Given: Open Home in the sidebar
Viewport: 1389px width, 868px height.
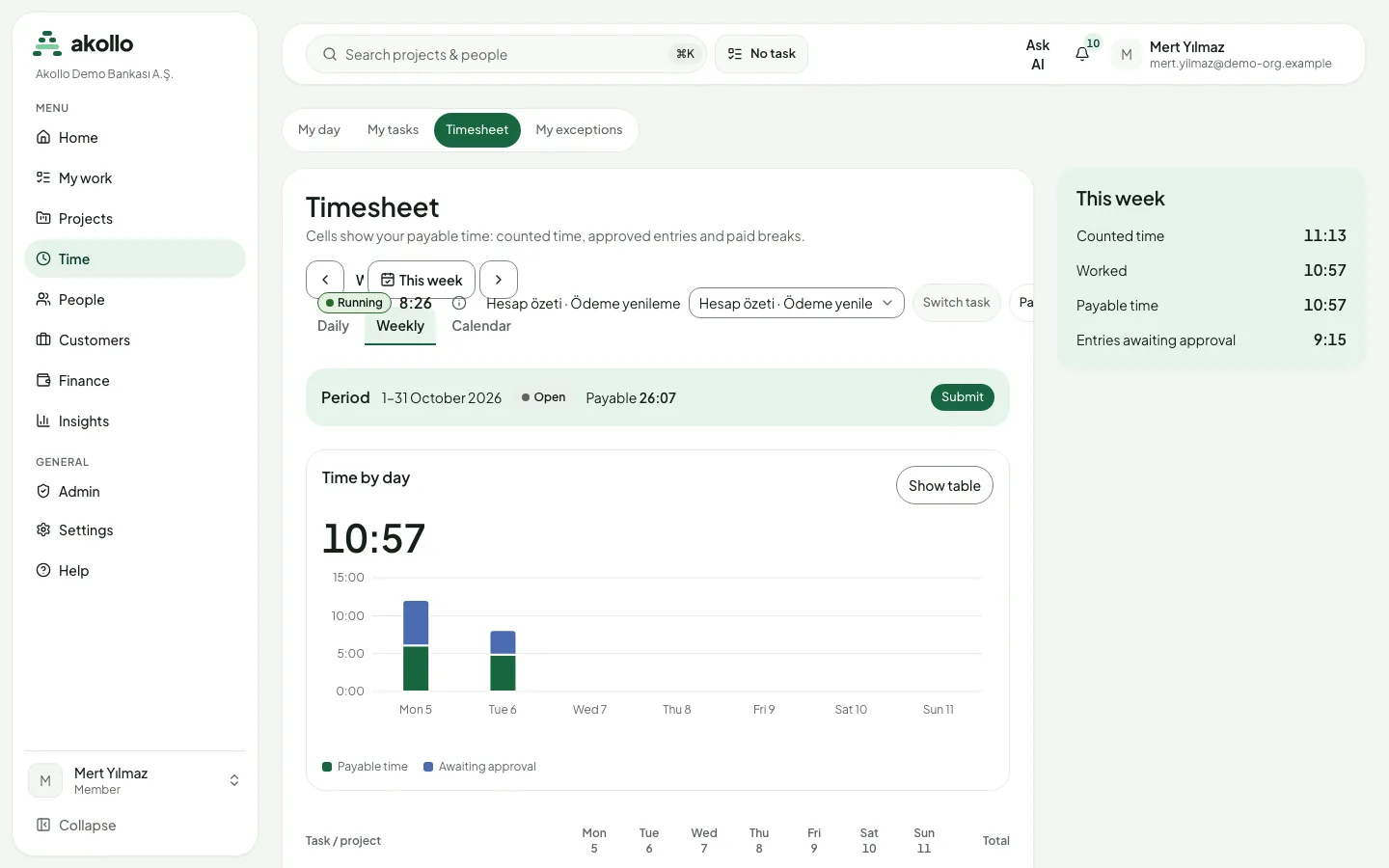Looking at the screenshot, I should [135, 138].
